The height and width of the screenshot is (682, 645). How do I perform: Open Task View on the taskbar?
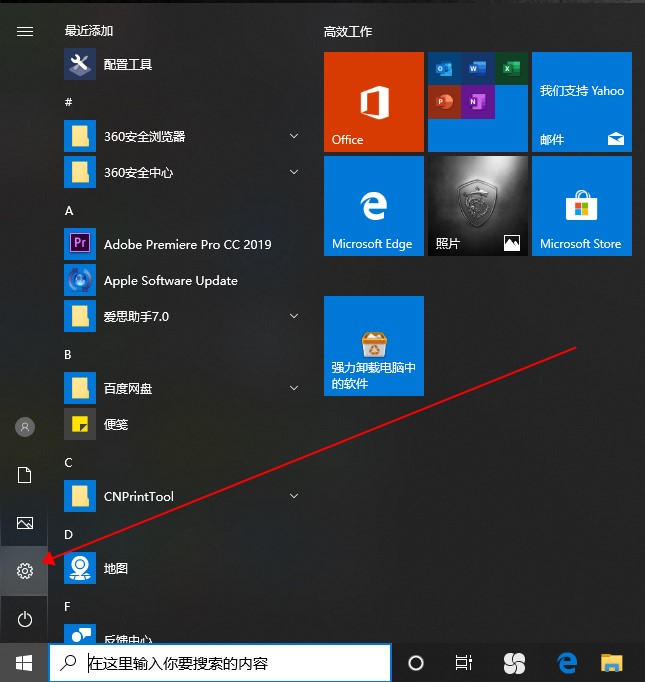464,663
